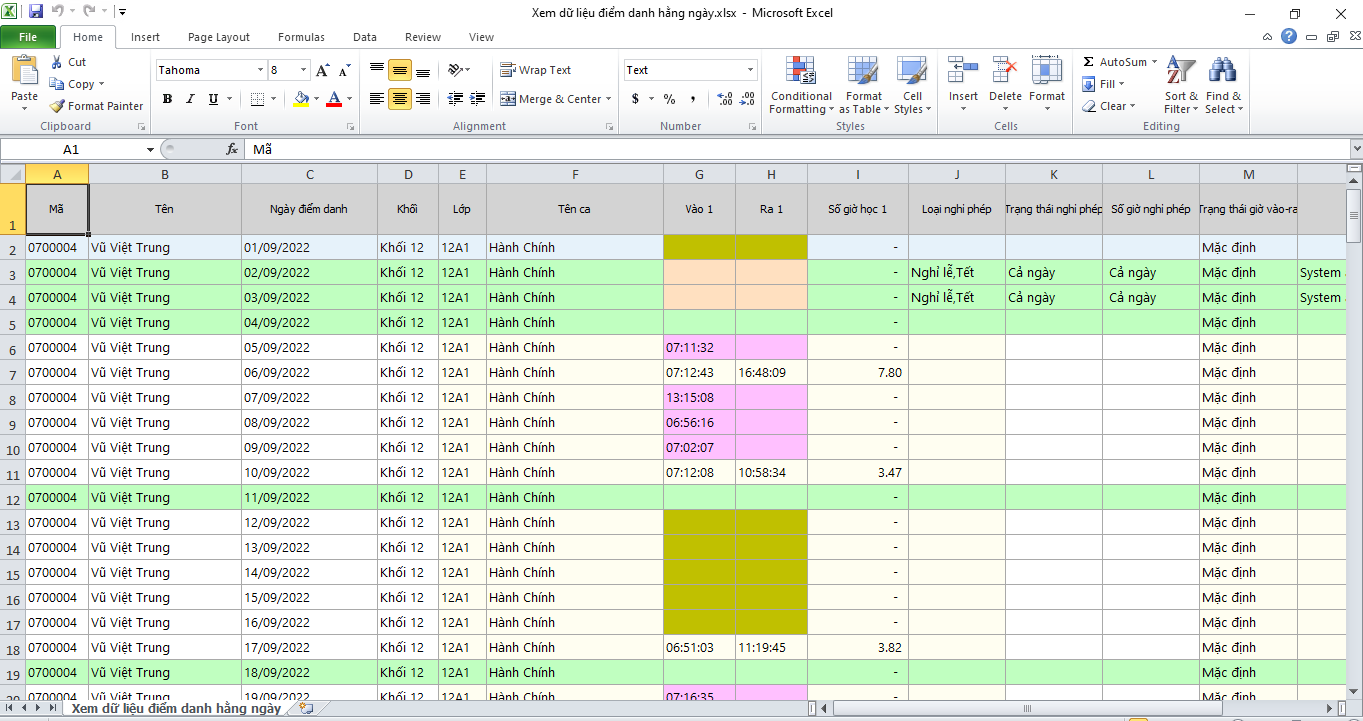Click the vertical scrollbar down arrow
Image resolution: width=1363 pixels, height=721 pixels.
point(1354,690)
